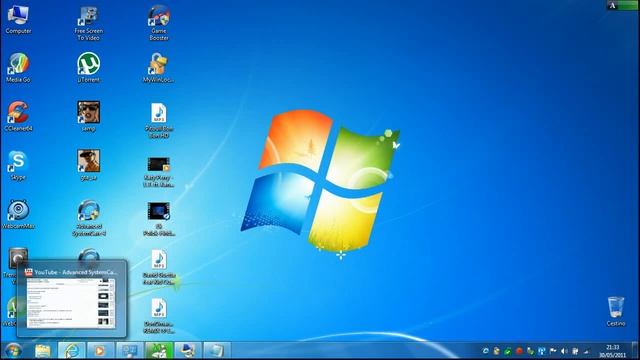The image size is (640, 360).
Task: Click the YouTube Advanced SystemCare preview thumbnail
Action: coord(71,303)
